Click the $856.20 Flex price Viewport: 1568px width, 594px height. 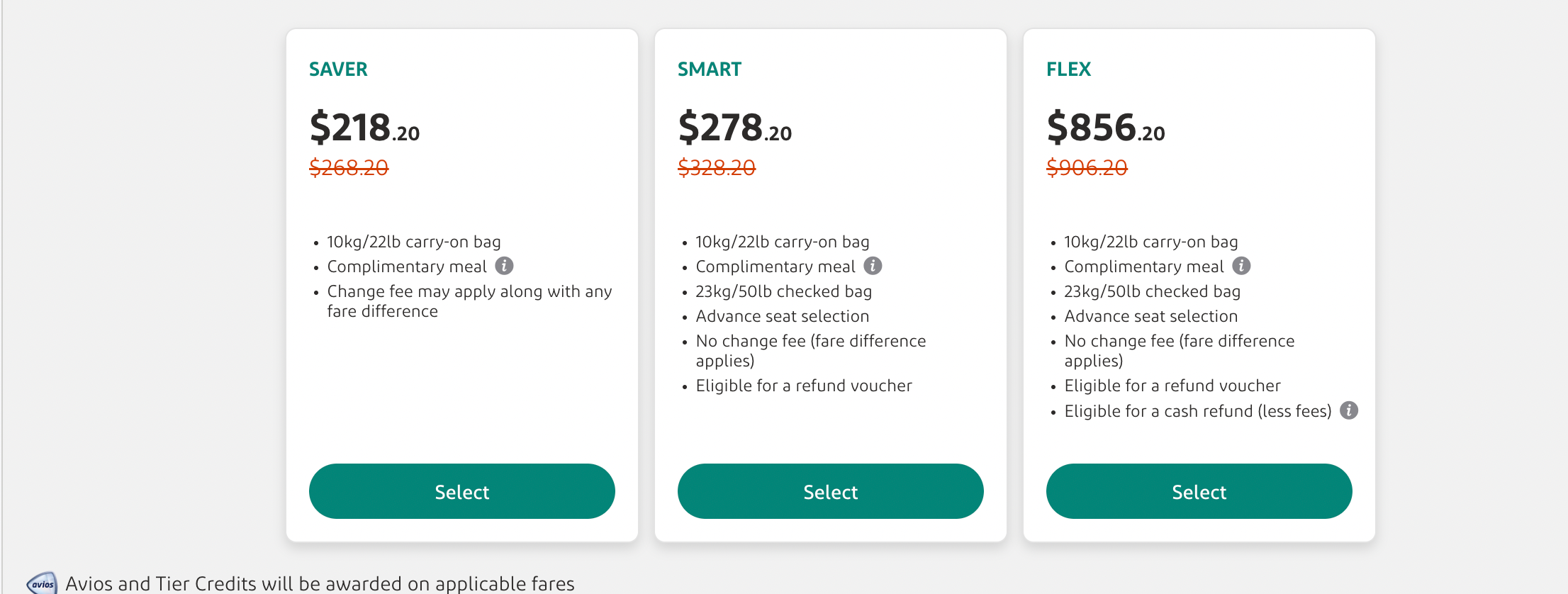(1105, 128)
